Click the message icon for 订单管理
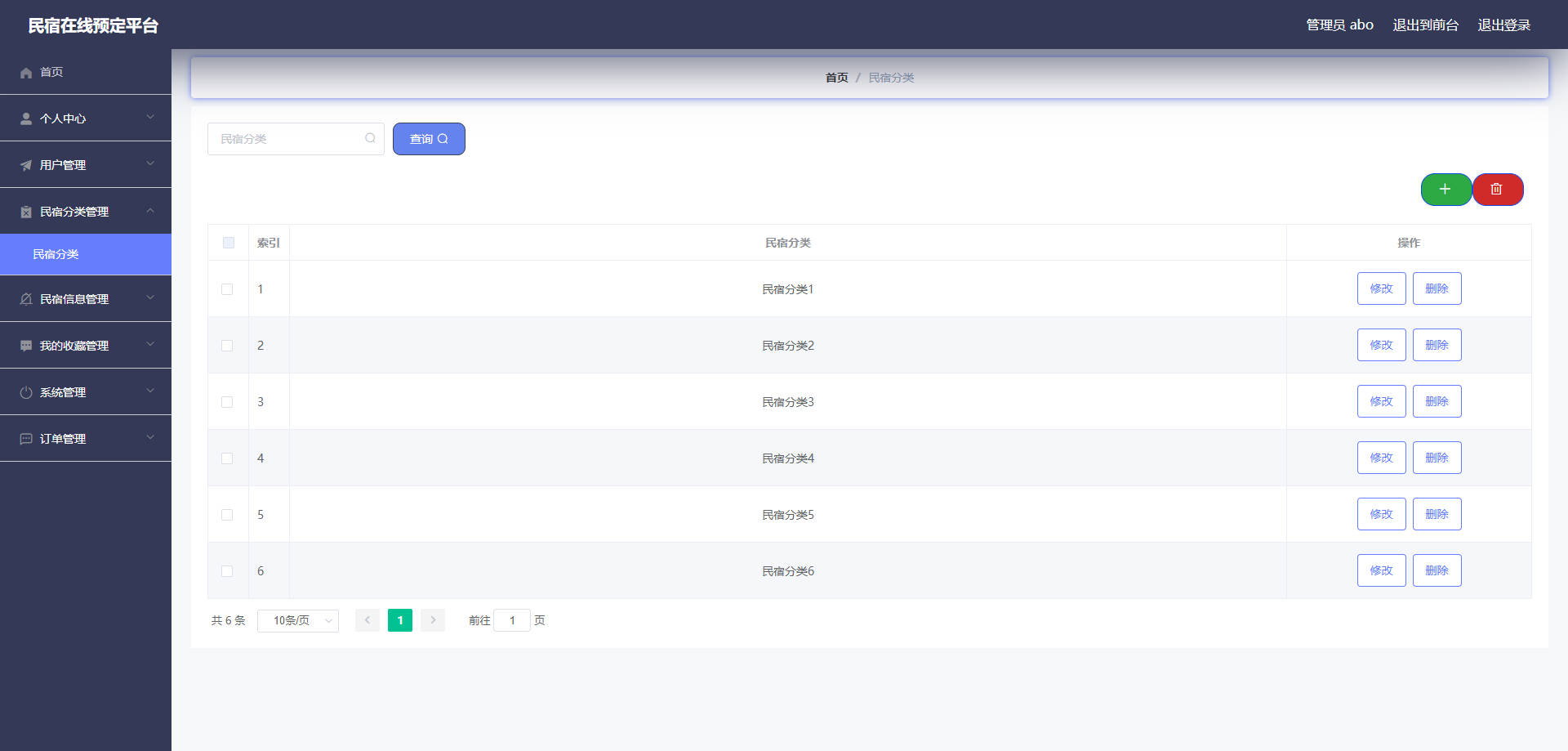The width and height of the screenshot is (1568, 751). (26, 439)
